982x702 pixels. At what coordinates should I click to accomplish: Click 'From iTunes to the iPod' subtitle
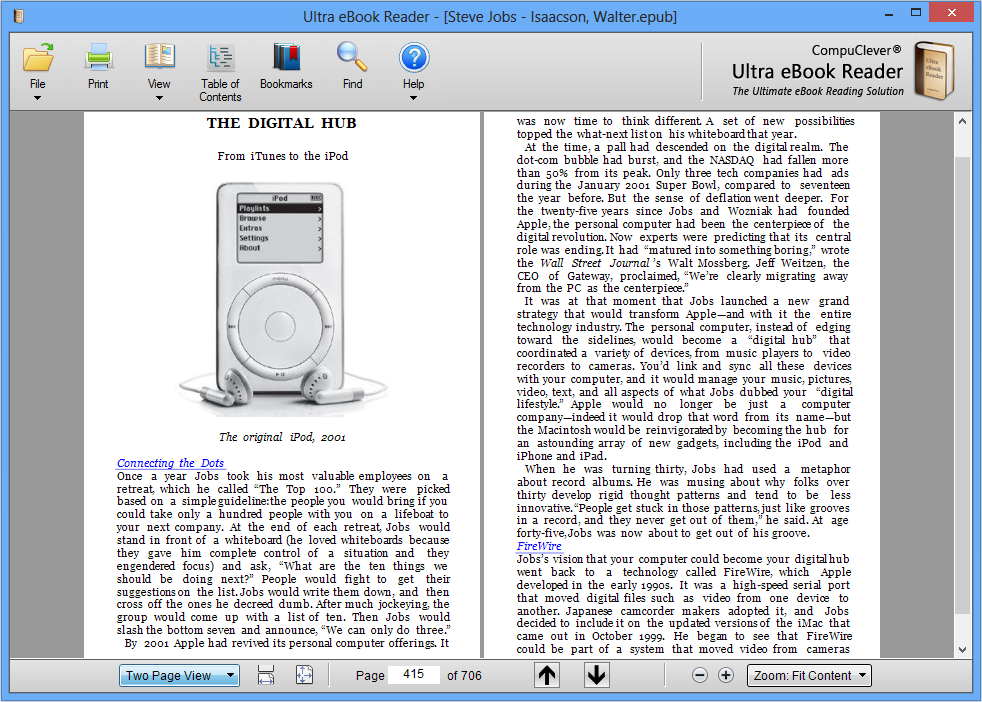click(x=282, y=156)
